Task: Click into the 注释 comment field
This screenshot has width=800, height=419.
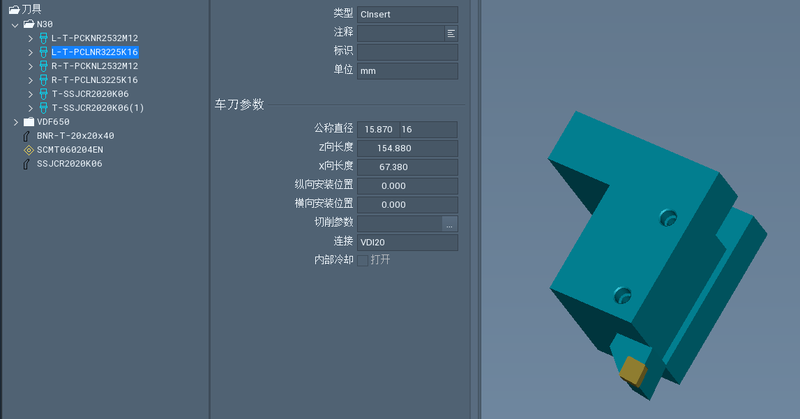Action: [x=401, y=33]
